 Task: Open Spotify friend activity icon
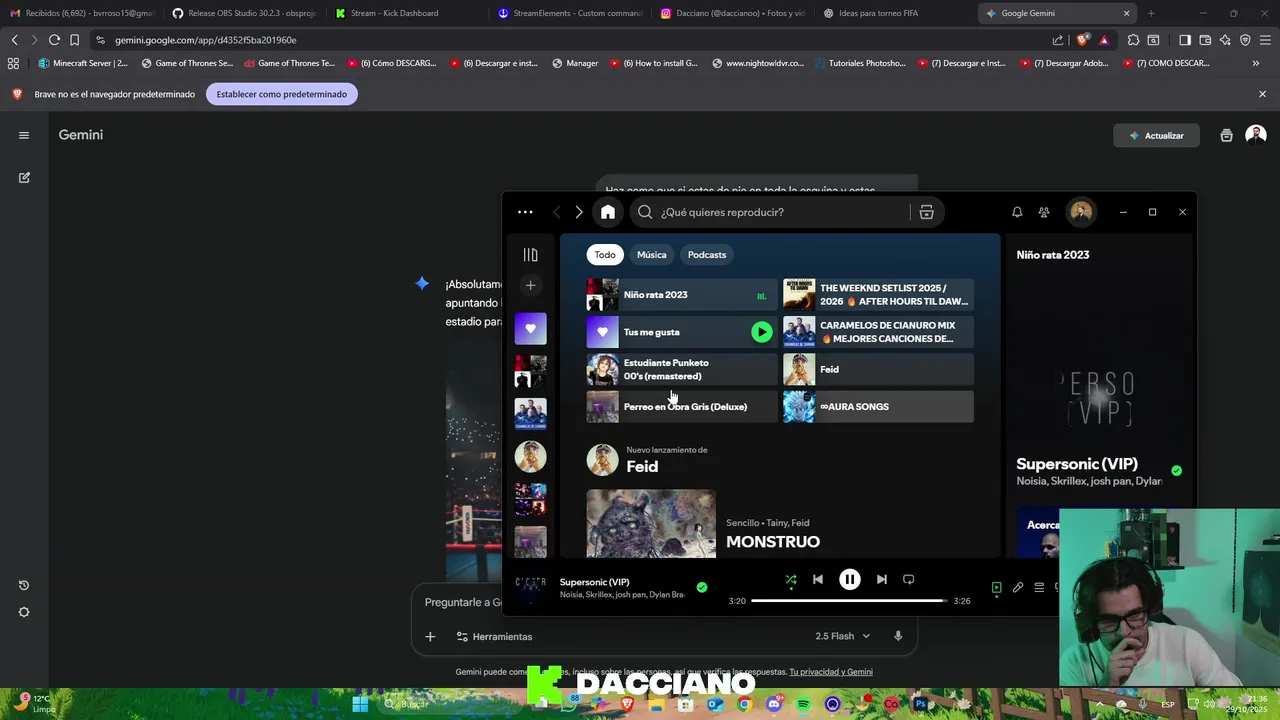click(1044, 212)
